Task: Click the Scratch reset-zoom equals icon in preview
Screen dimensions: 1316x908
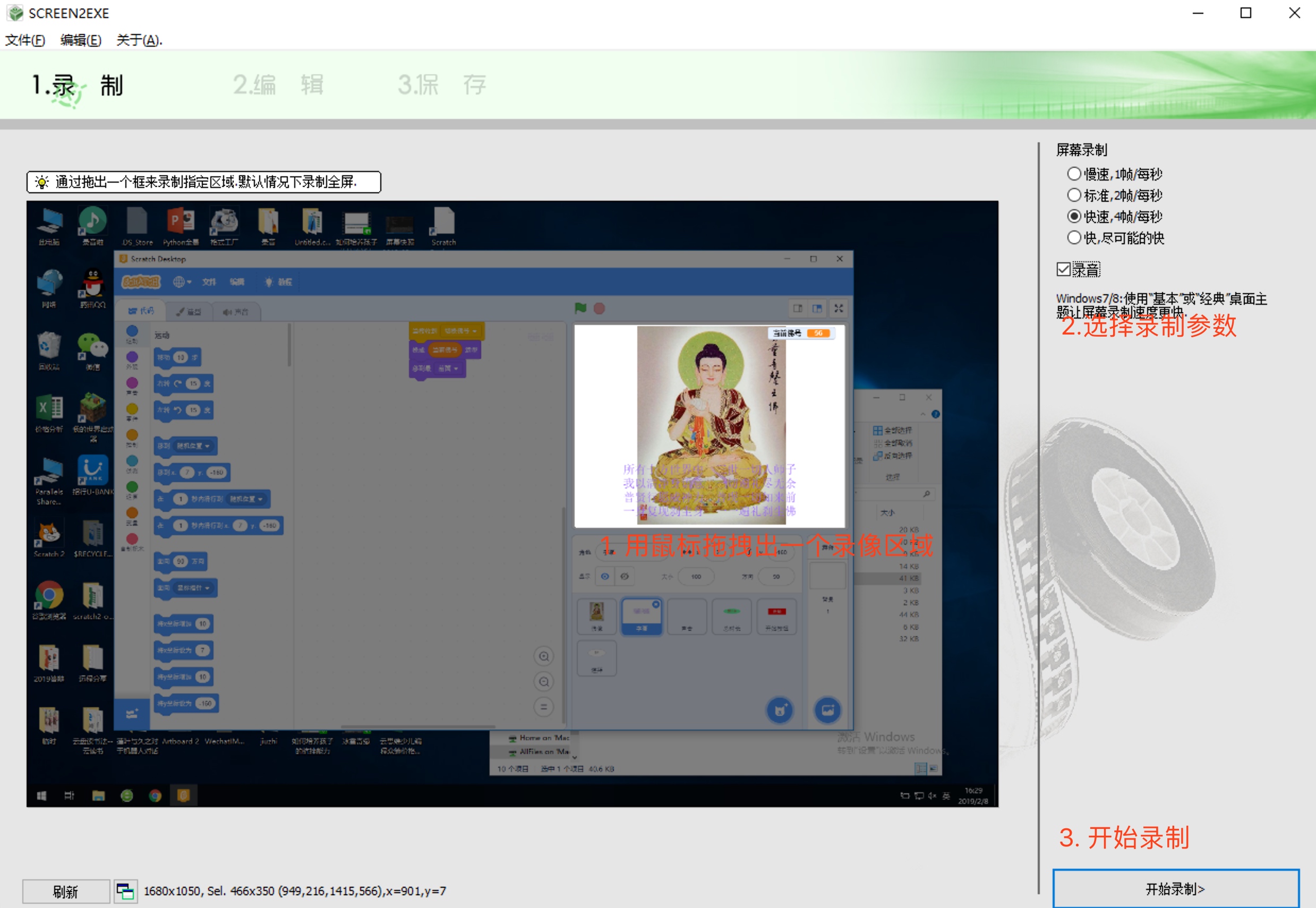Action: [x=544, y=707]
